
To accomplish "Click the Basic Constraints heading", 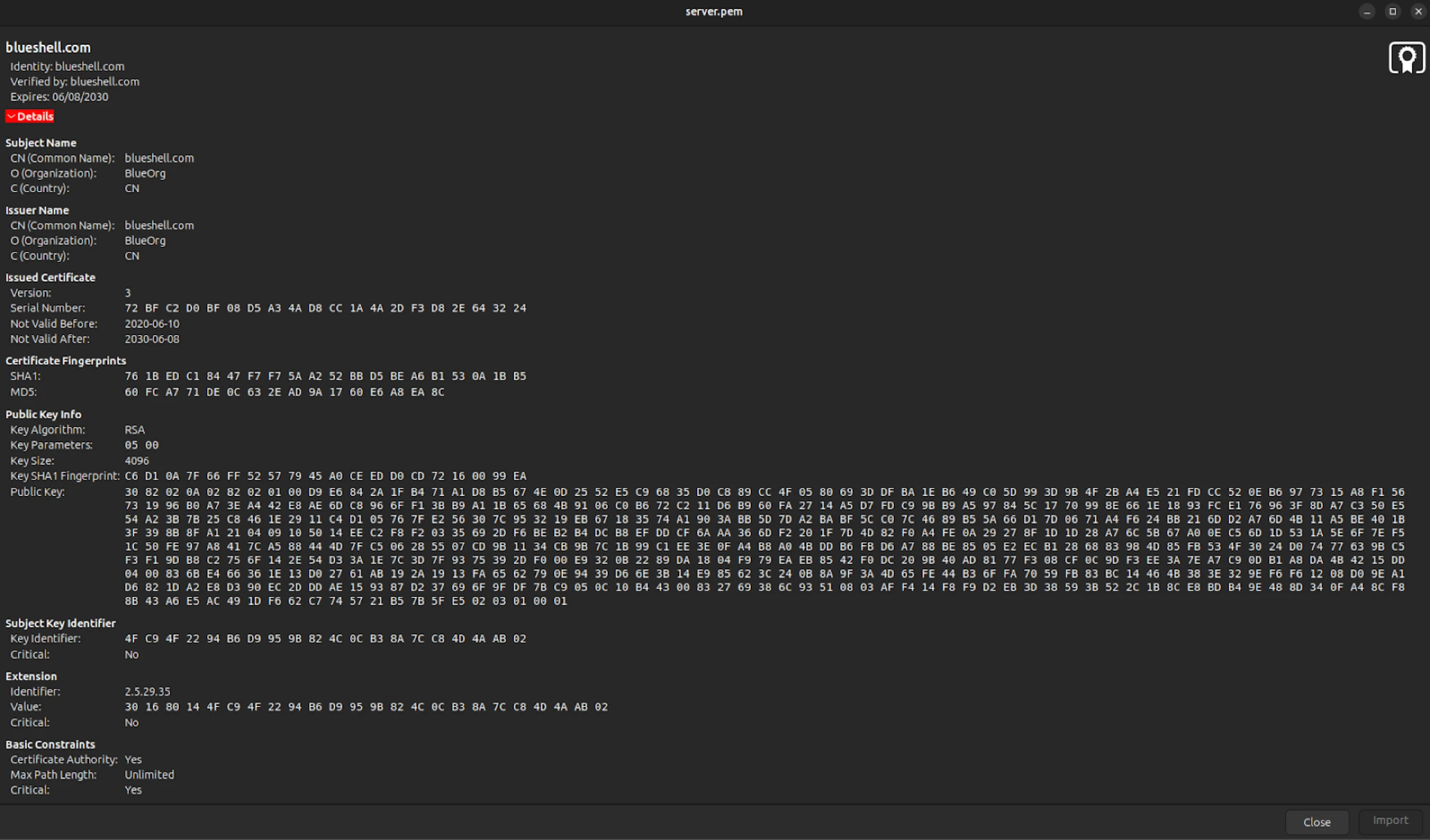I will click(x=50, y=744).
